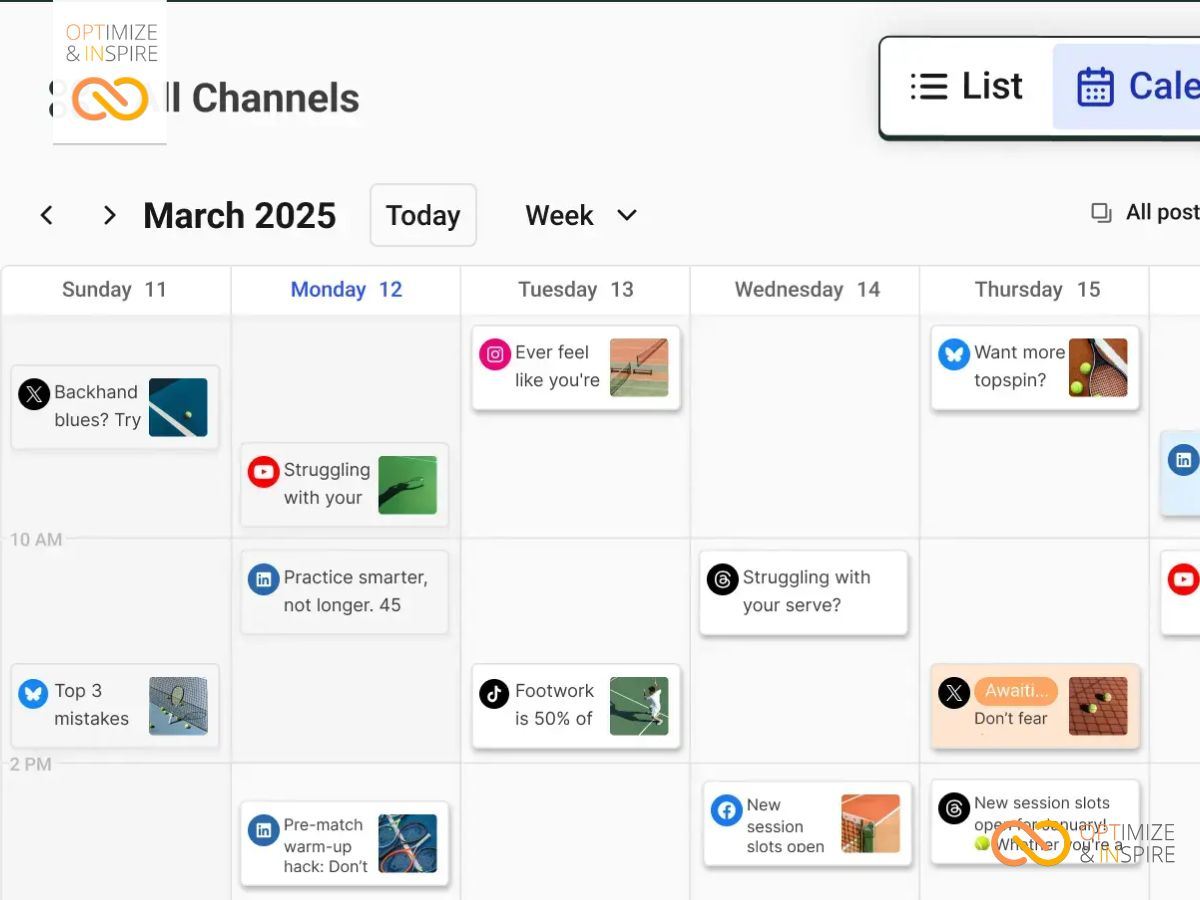Go to next week with right chevron
Viewport: 1200px width, 900px height.
pyautogui.click(x=109, y=215)
